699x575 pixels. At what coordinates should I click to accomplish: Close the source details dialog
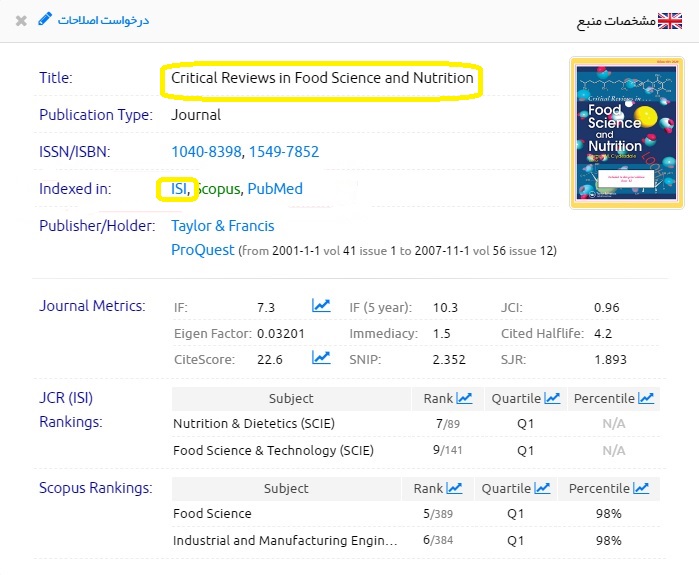point(21,20)
